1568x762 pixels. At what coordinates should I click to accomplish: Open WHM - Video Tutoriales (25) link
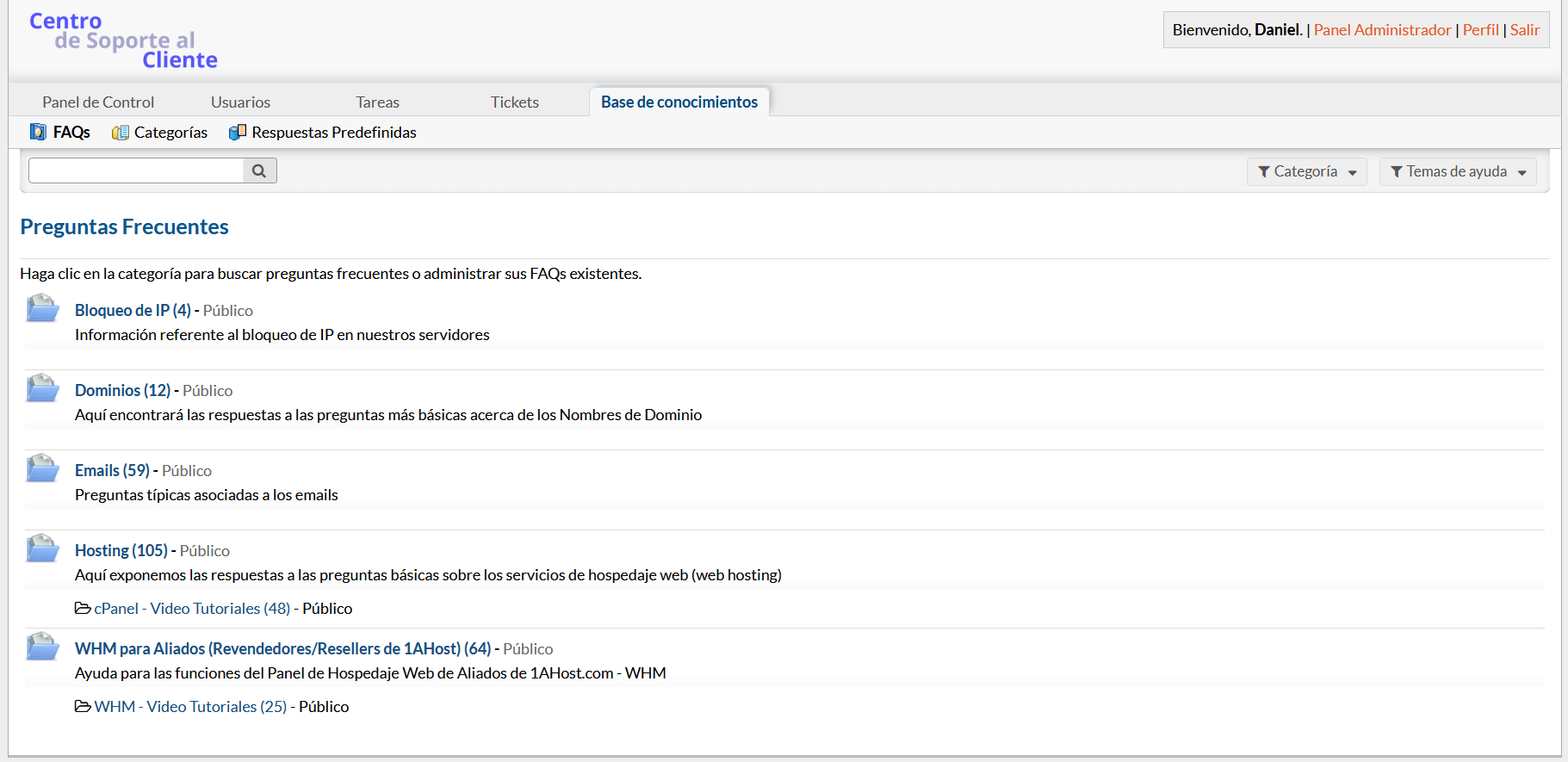(x=190, y=706)
